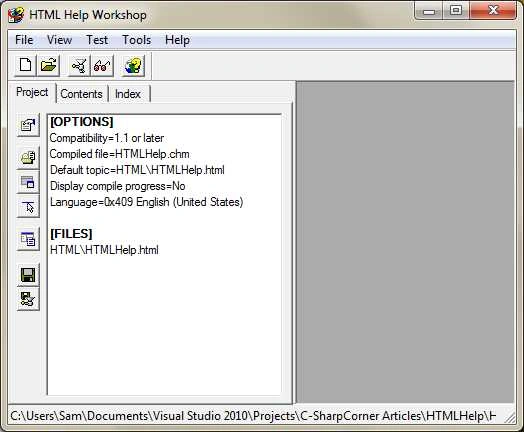Click Save all files and compile button

pos(28,299)
